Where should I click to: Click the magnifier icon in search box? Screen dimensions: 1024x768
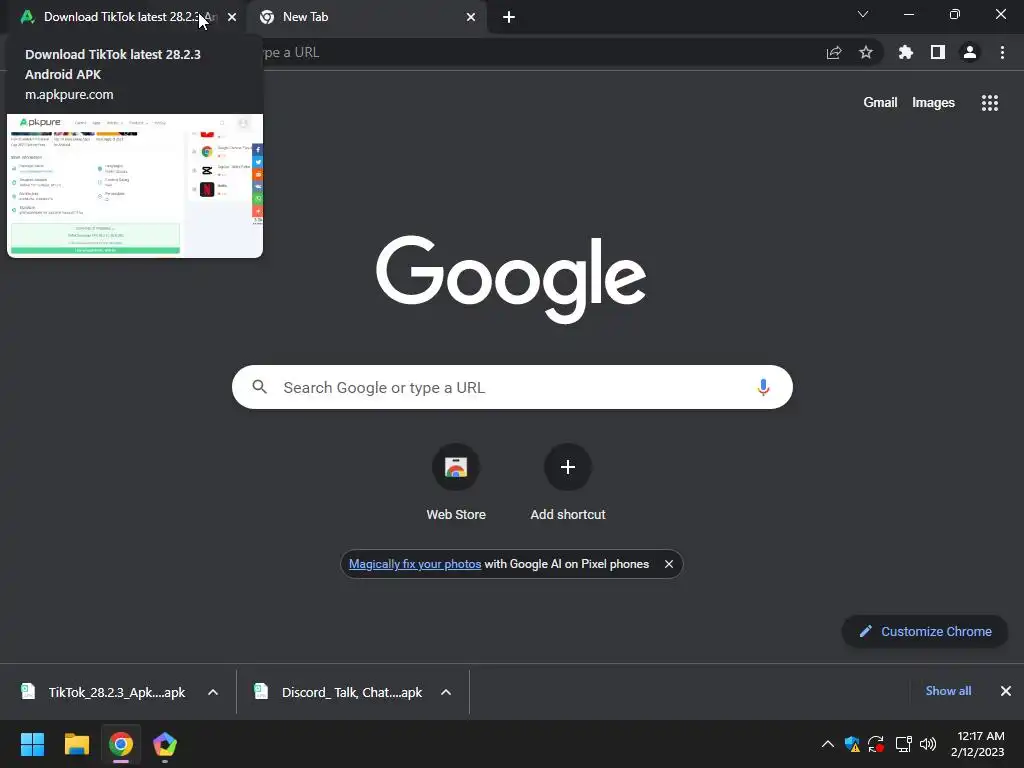click(259, 387)
